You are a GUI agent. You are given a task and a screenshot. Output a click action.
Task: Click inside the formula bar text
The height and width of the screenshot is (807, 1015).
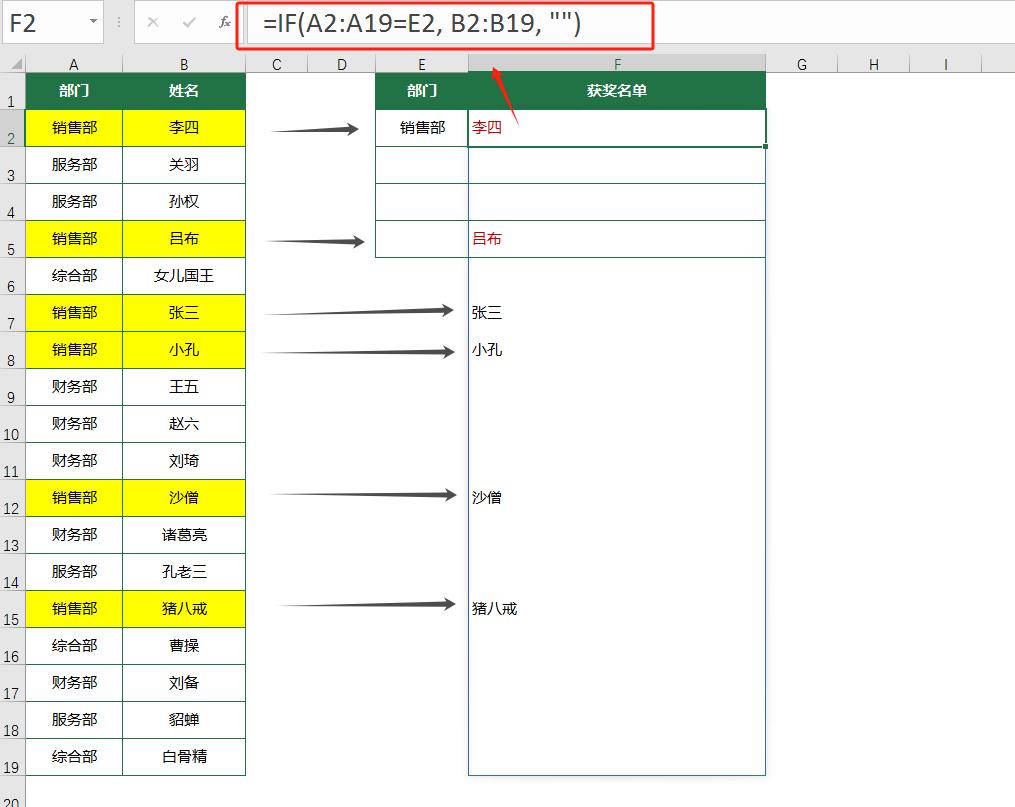pos(422,24)
